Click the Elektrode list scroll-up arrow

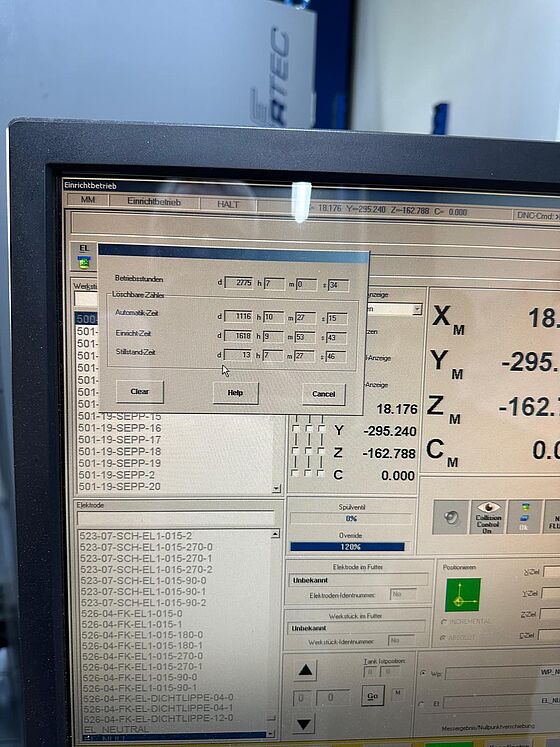[275, 534]
